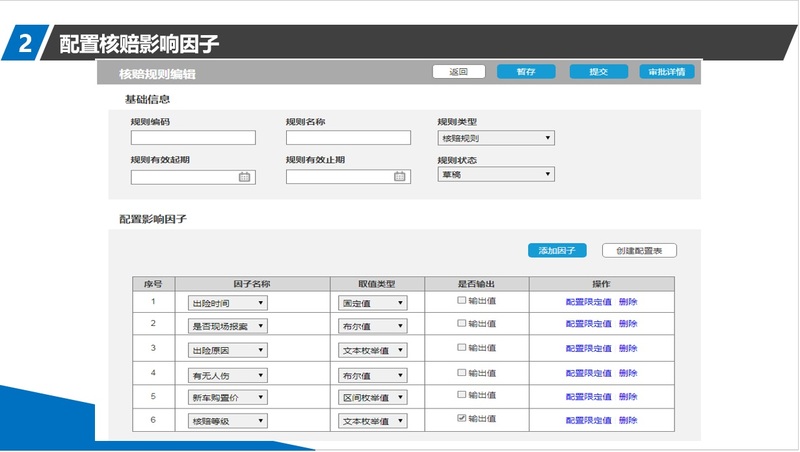800x452 pixels.
Task: Focus the 规则名称 input field
Action: [x=348, y=138]
